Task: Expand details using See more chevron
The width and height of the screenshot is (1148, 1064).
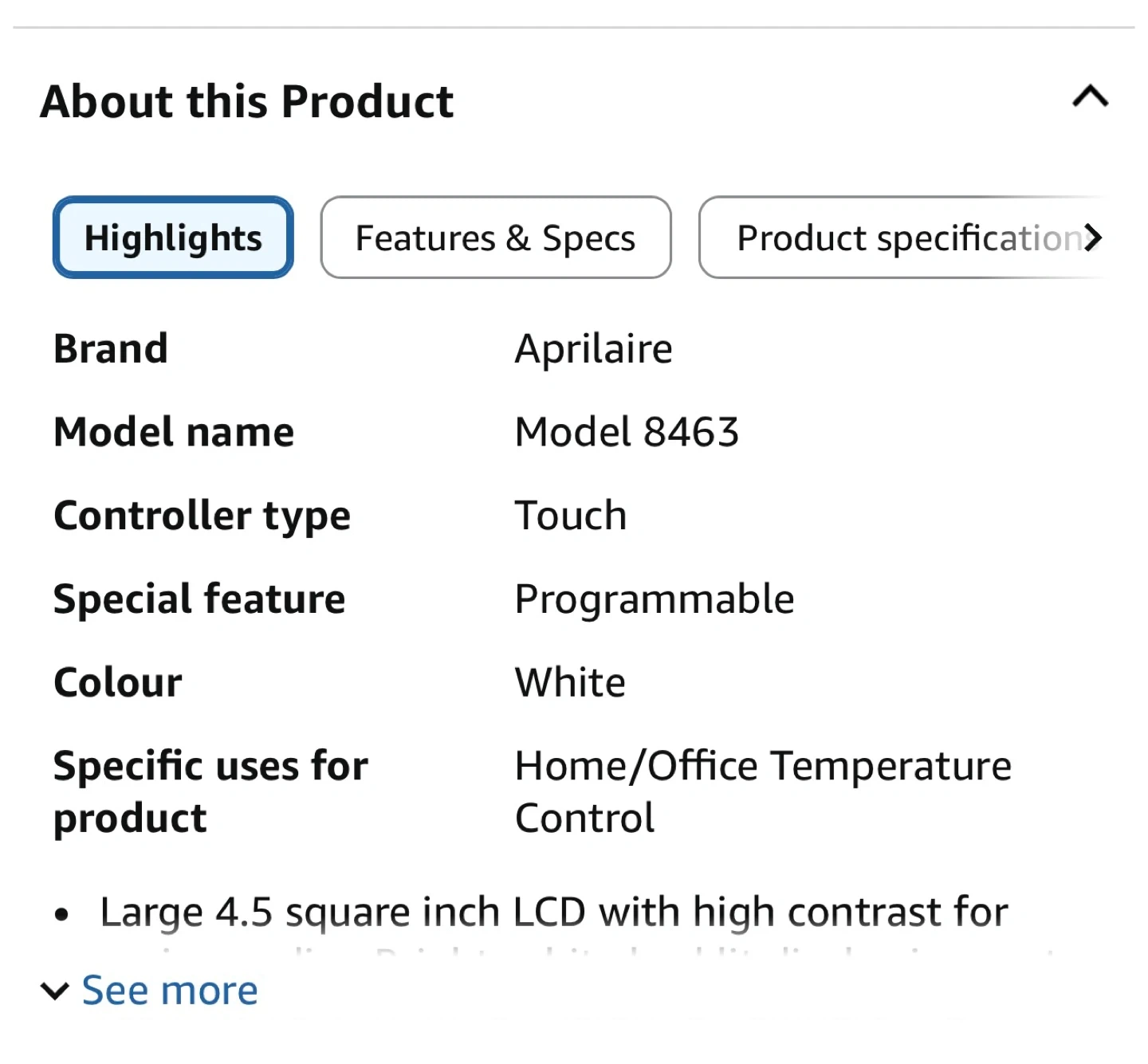Action: [55, 991]
